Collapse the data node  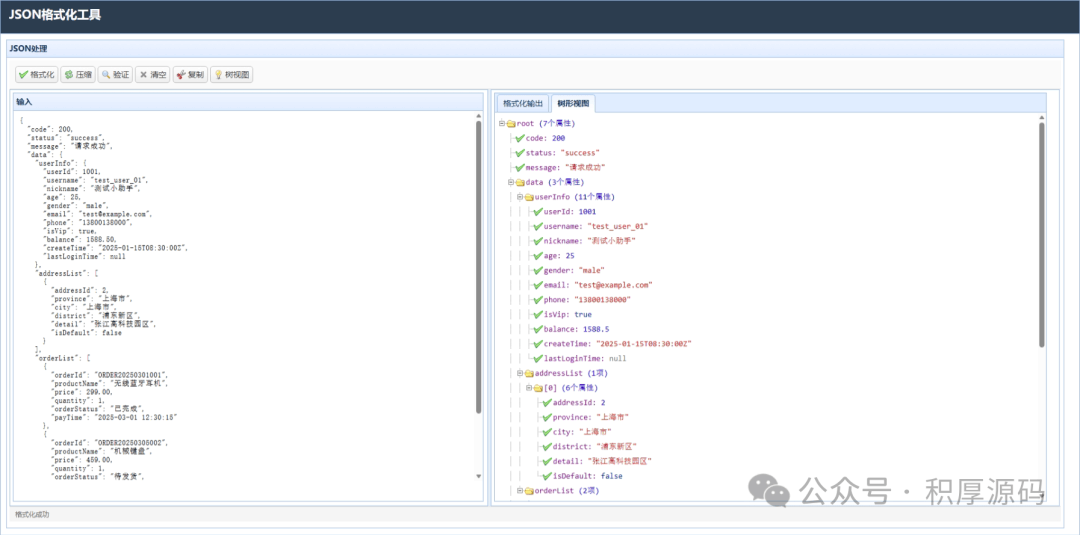click(510, 182)
